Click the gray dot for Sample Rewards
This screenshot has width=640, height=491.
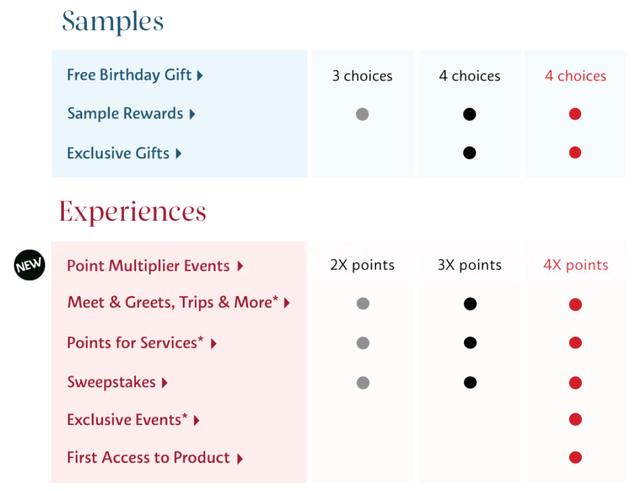(362, 114)
